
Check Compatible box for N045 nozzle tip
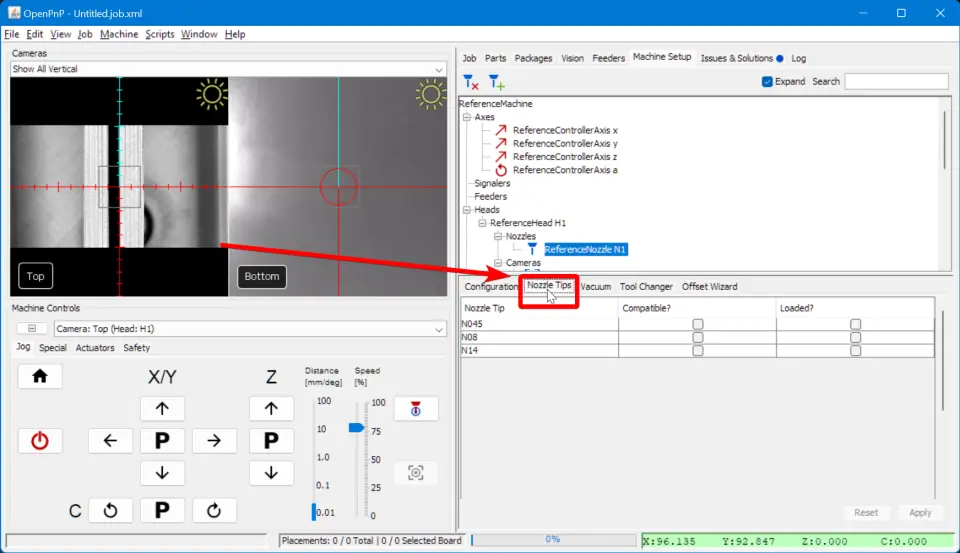click(697, 324)
